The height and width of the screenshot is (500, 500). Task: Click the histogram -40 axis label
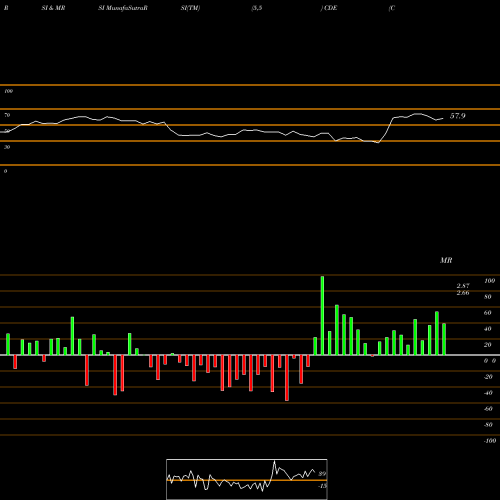click(x=488, y=393)
